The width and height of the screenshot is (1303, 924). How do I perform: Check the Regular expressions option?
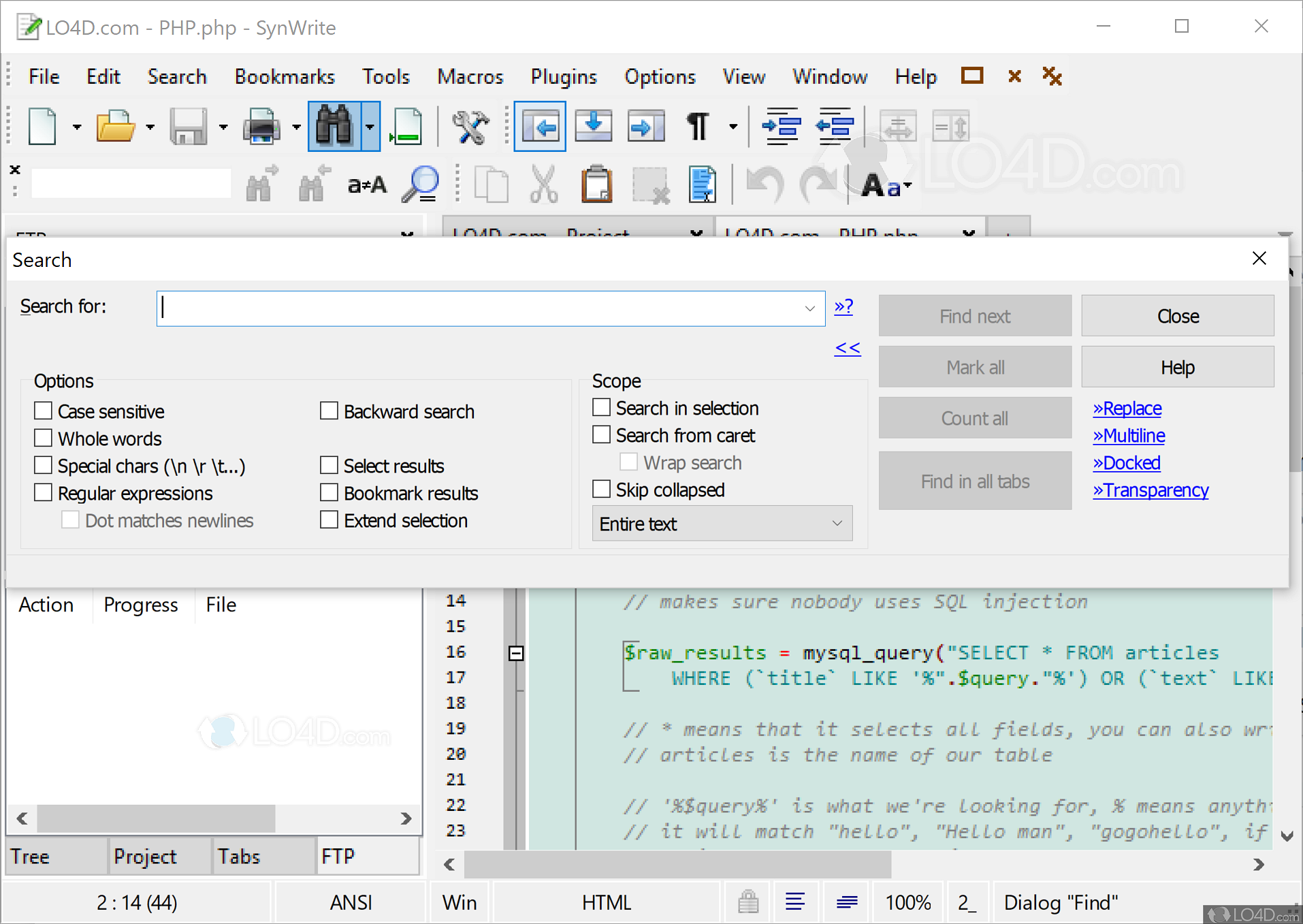(43, 492)
